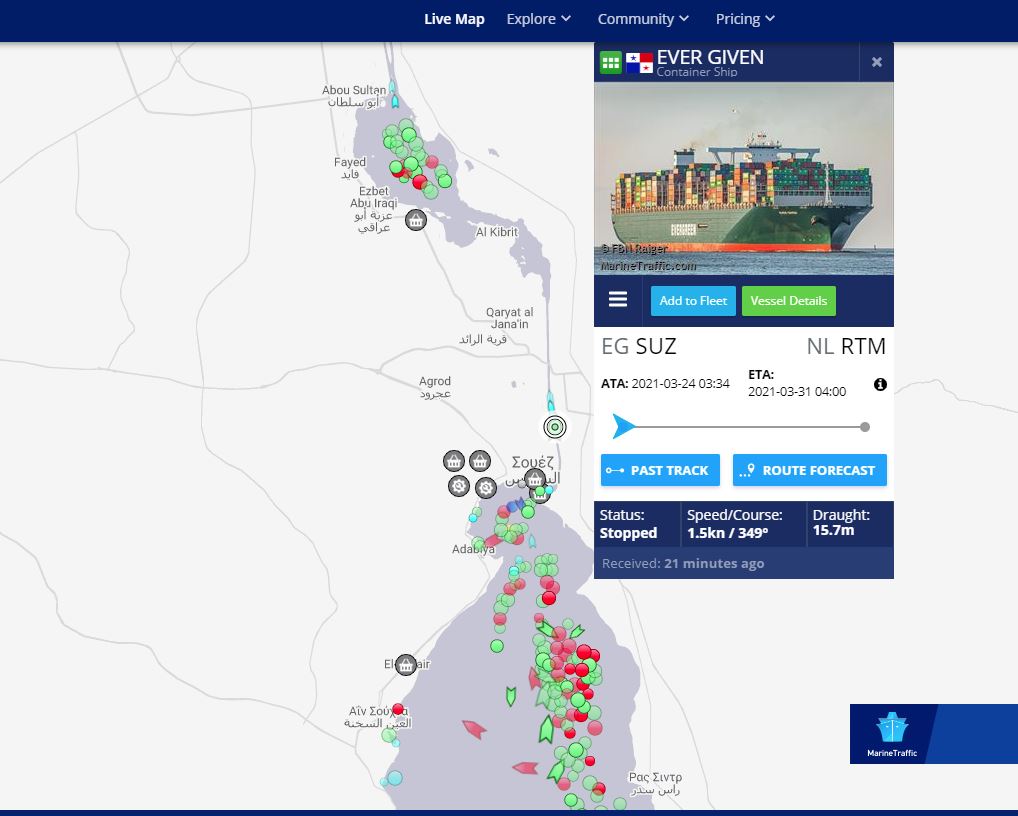The height and width of the screenshot is (816, 1018).
Task: Click the NL RTM destination port label
Action: [846, 346]
